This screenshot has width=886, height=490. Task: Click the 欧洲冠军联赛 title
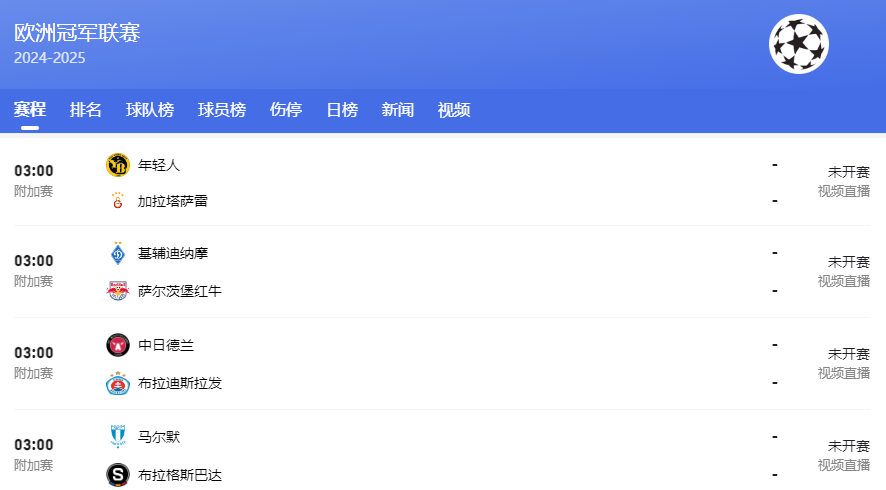tap(77, 33)
